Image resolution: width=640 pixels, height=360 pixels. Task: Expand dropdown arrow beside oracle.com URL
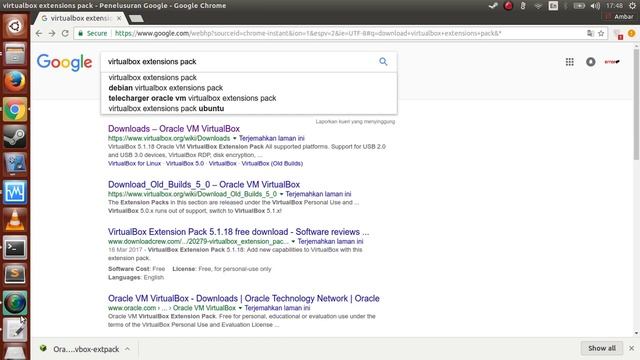pyautogui.click(x=240, y=308)
